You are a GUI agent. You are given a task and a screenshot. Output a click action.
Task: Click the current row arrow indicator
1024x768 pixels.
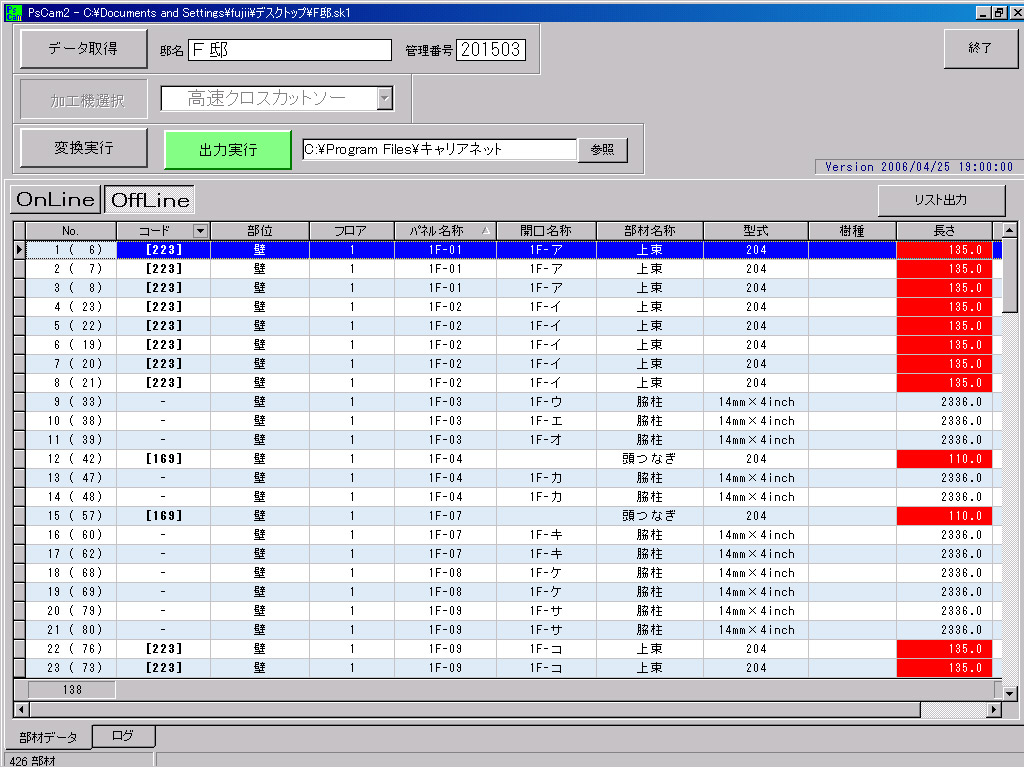click(19, 250)
